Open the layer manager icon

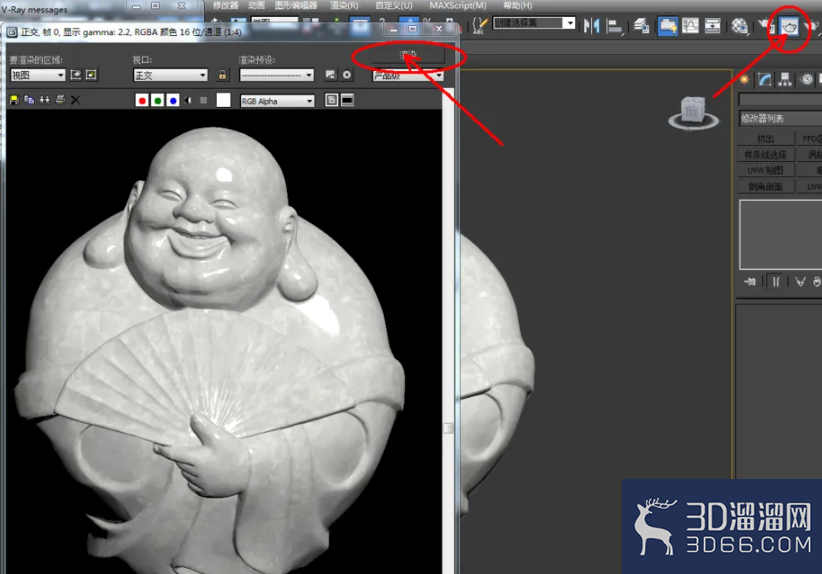click(641, 25)
